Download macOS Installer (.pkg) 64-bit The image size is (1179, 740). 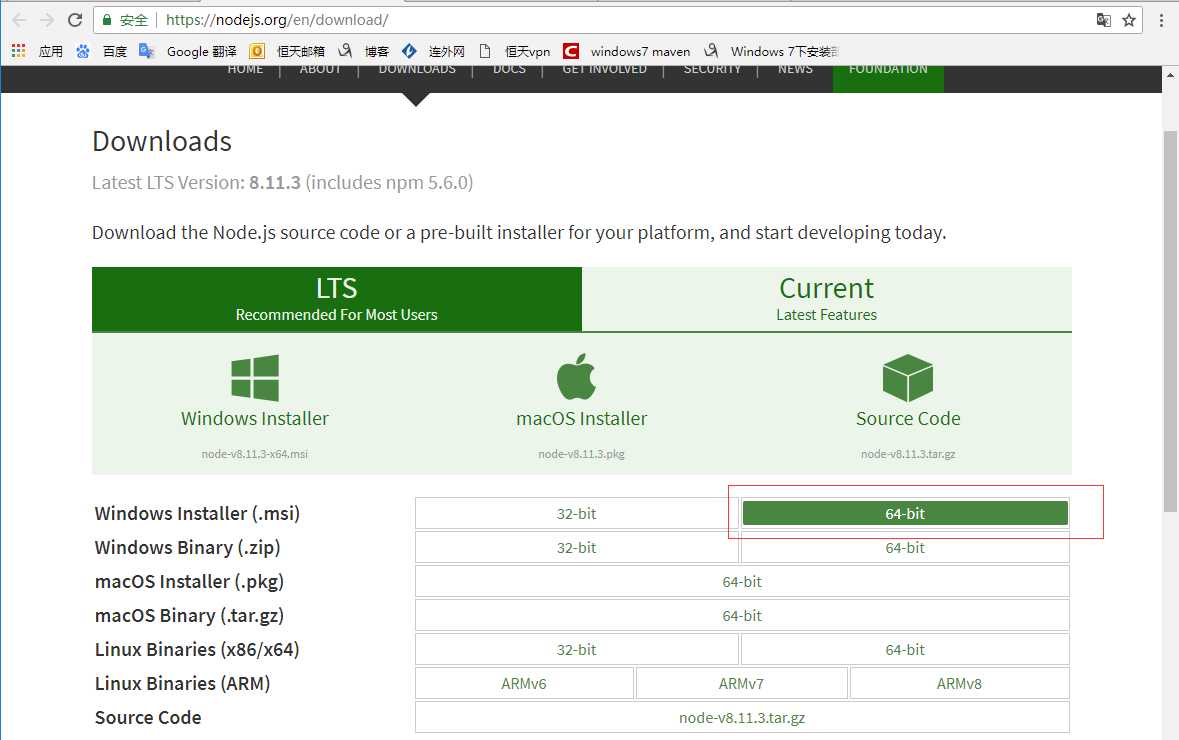(x=742, y=581)
